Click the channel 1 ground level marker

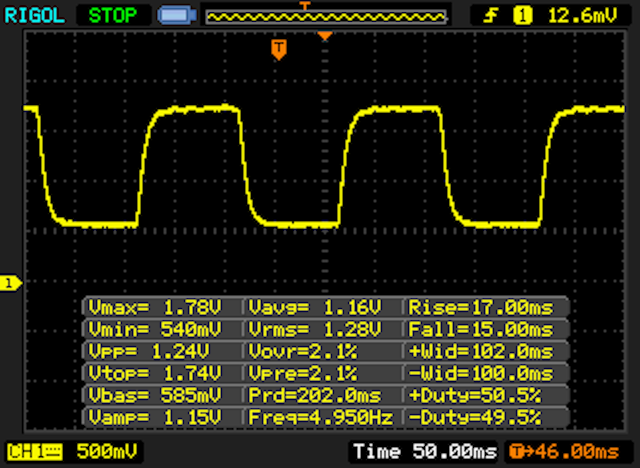11,284
